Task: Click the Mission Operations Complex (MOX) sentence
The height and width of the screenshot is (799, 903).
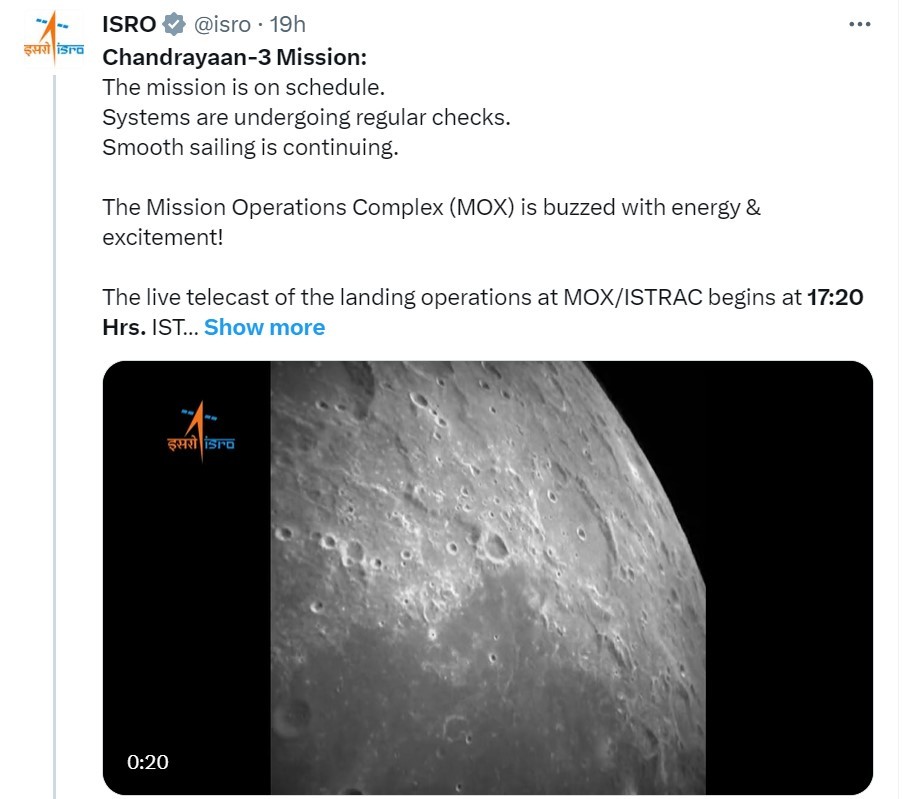Action: (431, 222)
